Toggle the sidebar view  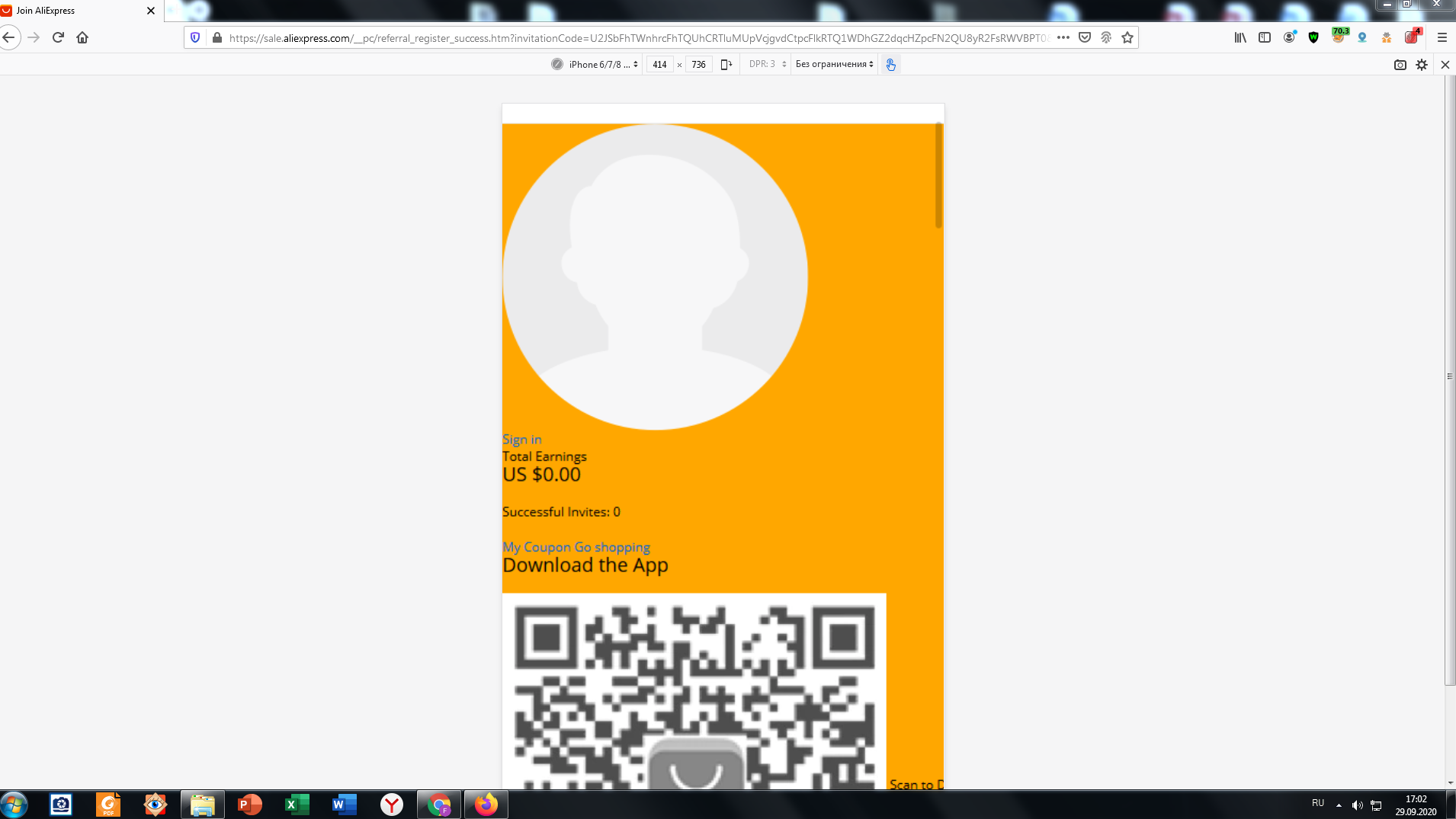(x=1265, y=37)
